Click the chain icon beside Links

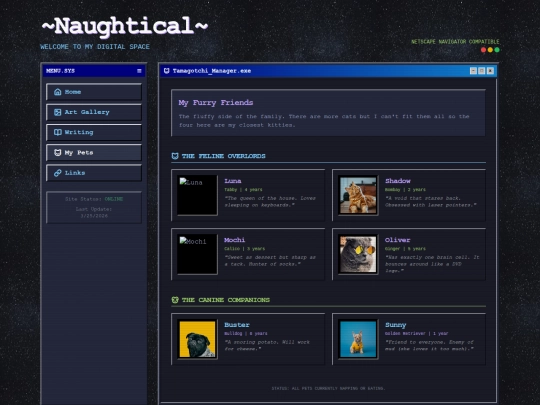coord(58,173)
